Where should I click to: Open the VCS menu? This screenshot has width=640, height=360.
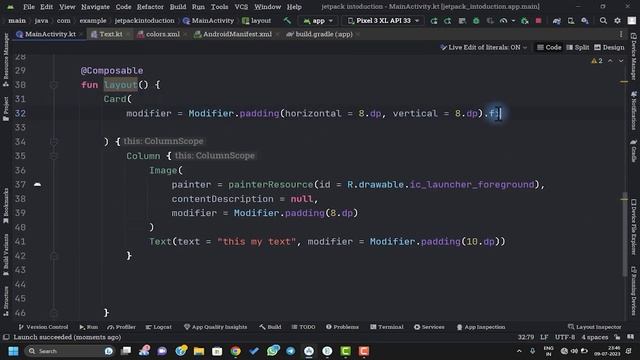pyautogui.click(x=241, y=7)
